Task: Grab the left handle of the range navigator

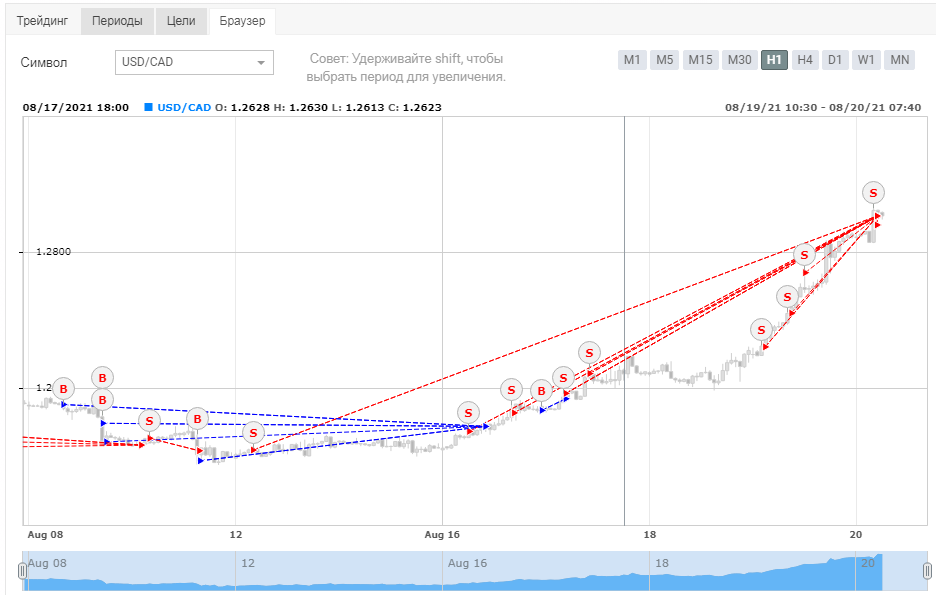Action: (23, 571)
